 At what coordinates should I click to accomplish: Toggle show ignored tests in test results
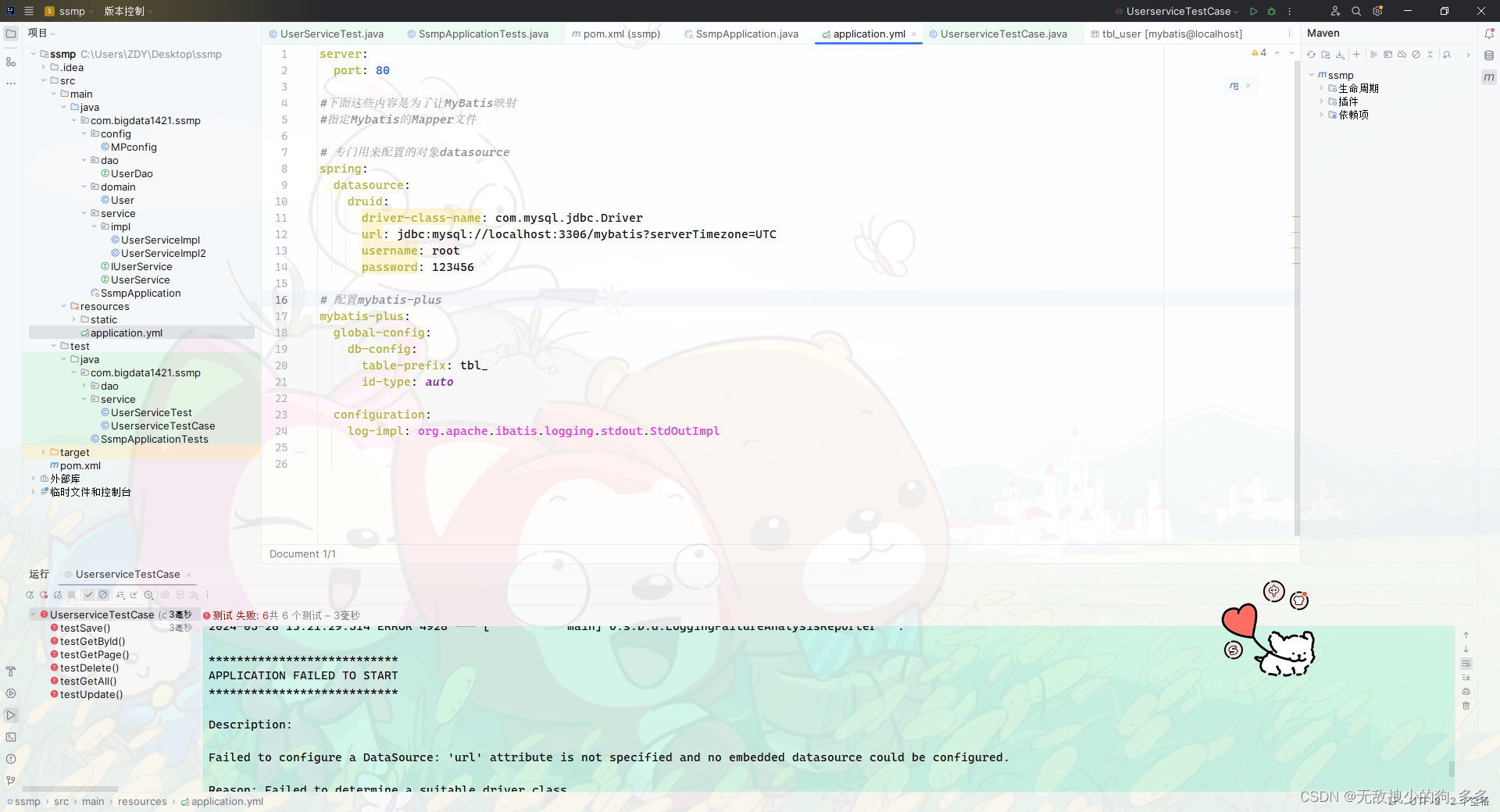[x=103, y=595]
